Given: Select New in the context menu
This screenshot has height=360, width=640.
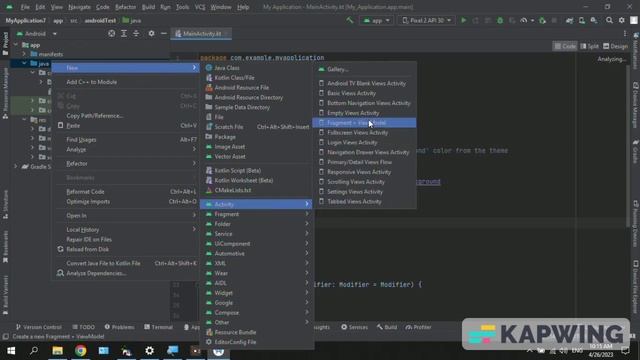Looking at the screenshot, I should click(x=126, y=68).
